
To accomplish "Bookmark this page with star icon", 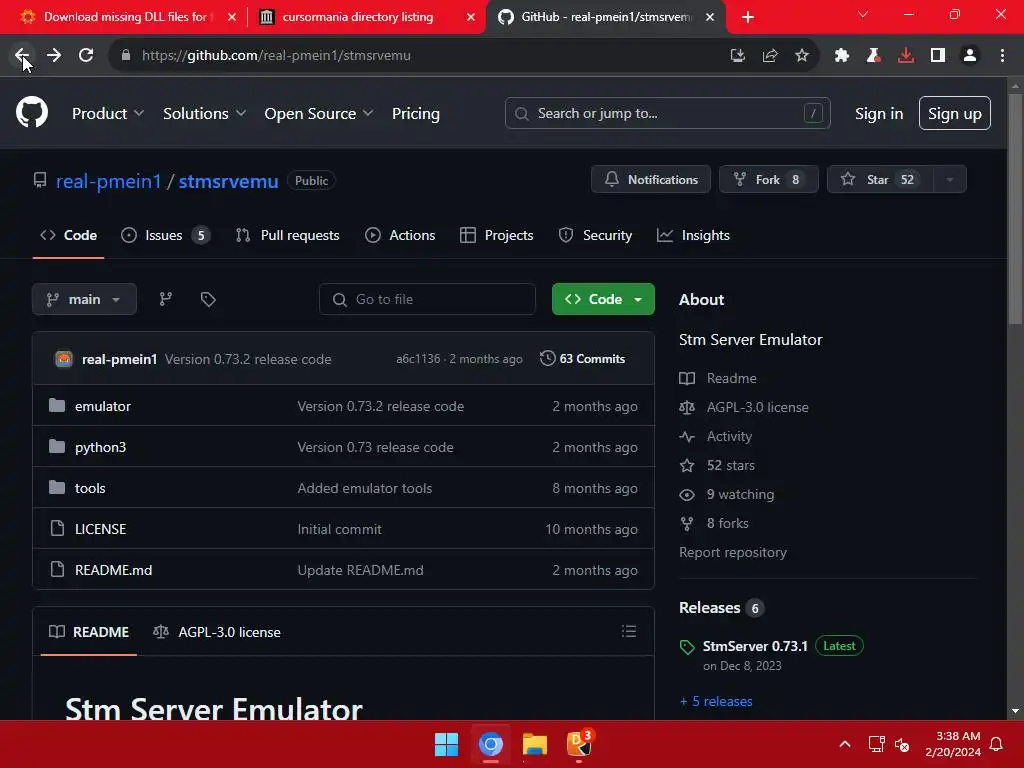I will (x=802, y=56).
